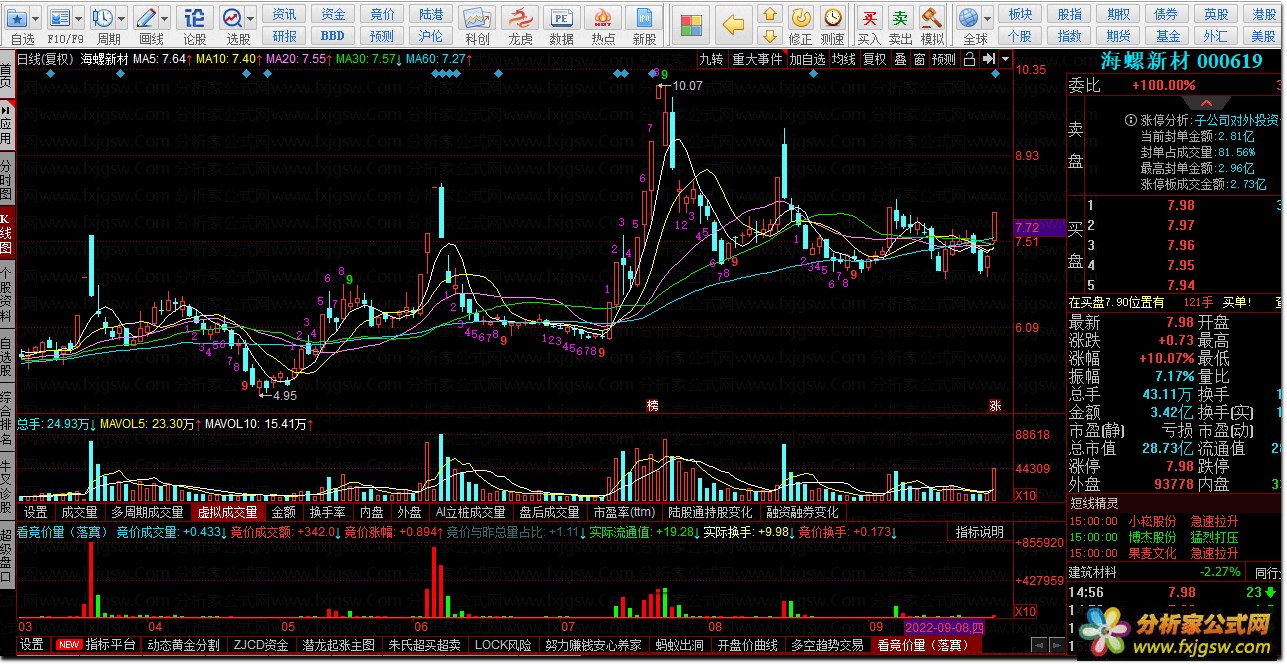Open the 测速 speed test icon
This screenshot has height=664, width=1287.
click(x=832, y=18)
